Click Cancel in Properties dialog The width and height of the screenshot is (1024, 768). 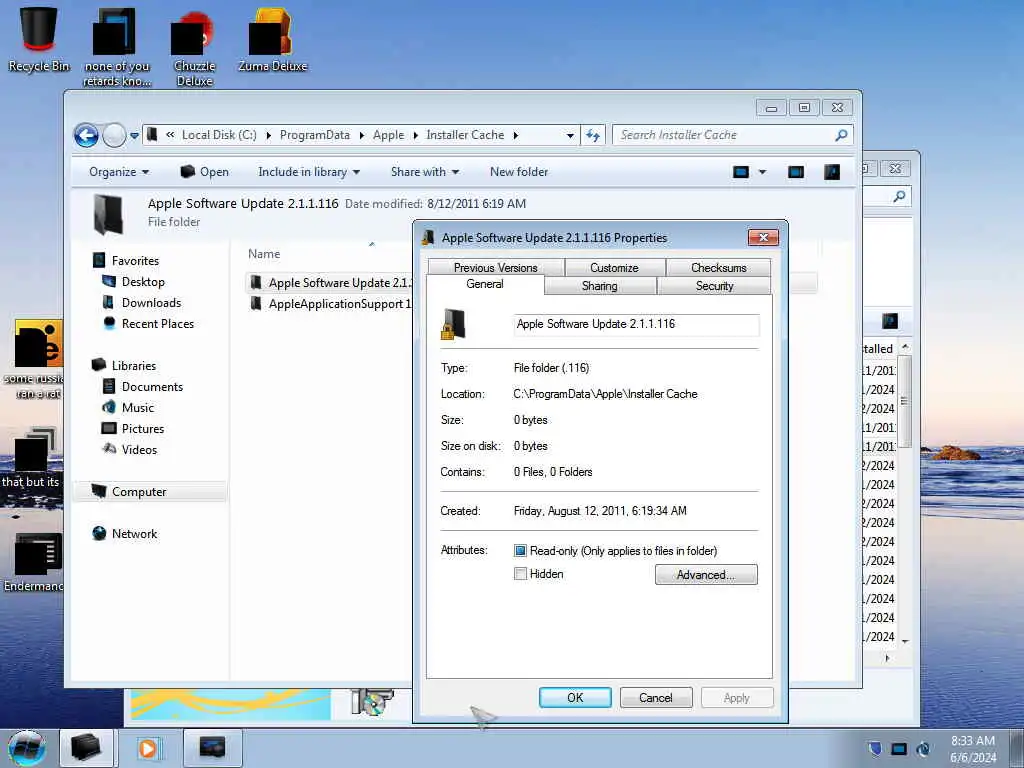click(x=656, y=697)
